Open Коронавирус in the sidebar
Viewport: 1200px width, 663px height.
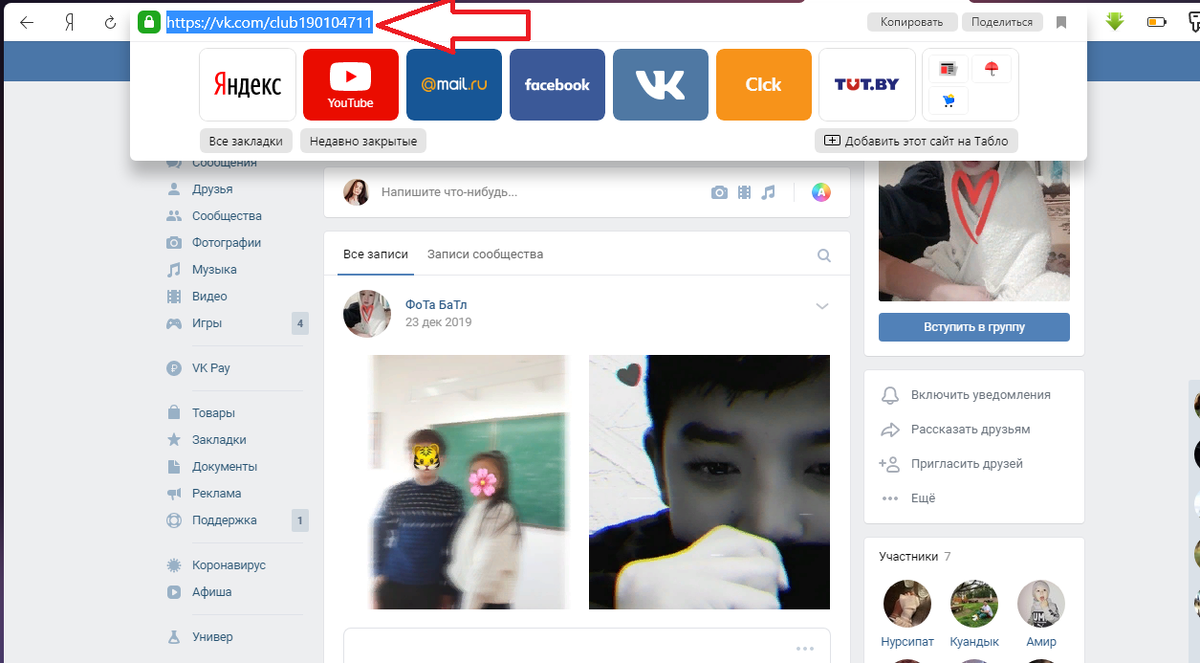(229, 565)
